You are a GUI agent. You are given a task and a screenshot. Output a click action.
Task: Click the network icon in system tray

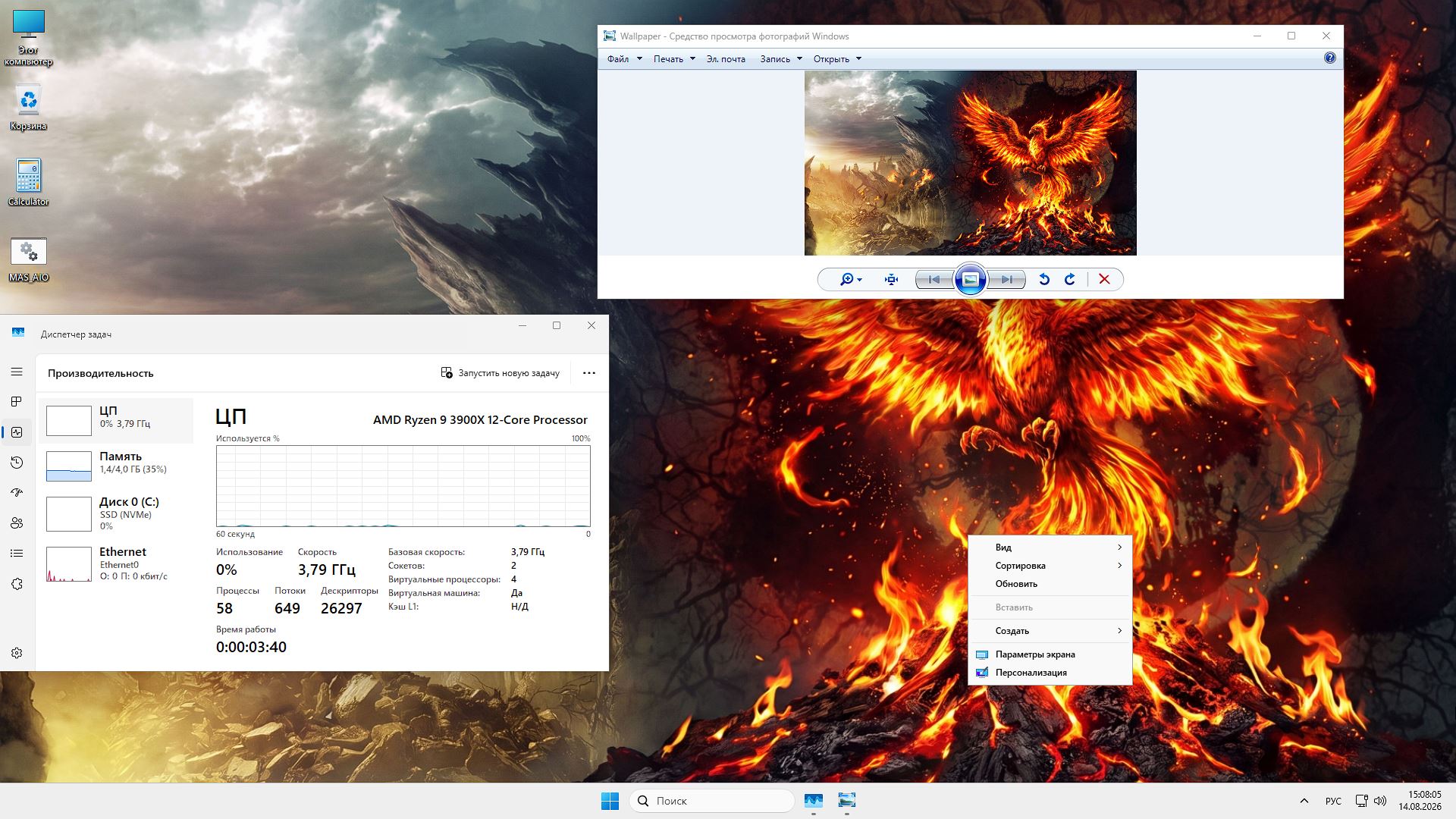1361,801
